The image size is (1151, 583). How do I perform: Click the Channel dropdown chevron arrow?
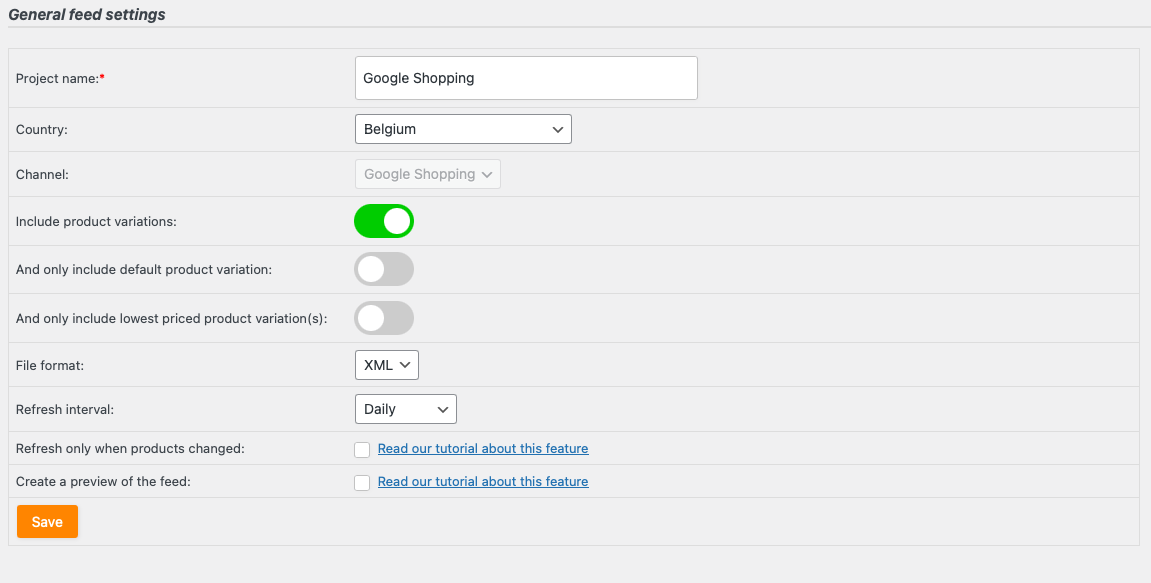(x=487, y=174)
